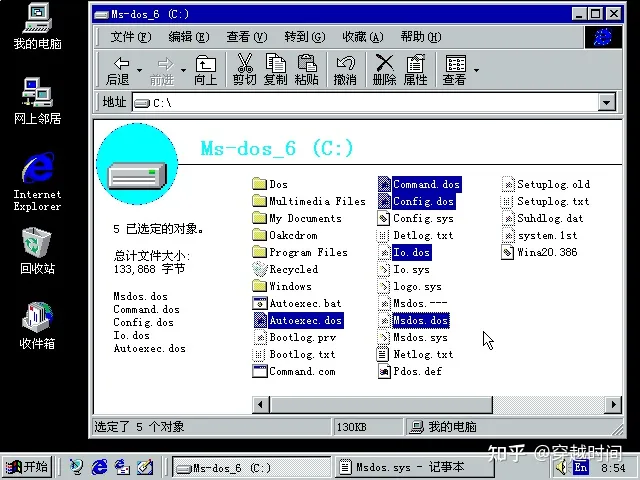Image resolution: width=640 pixels, height=480 pixels.
Task: Click the En language indicator
Action: (581, 467)
